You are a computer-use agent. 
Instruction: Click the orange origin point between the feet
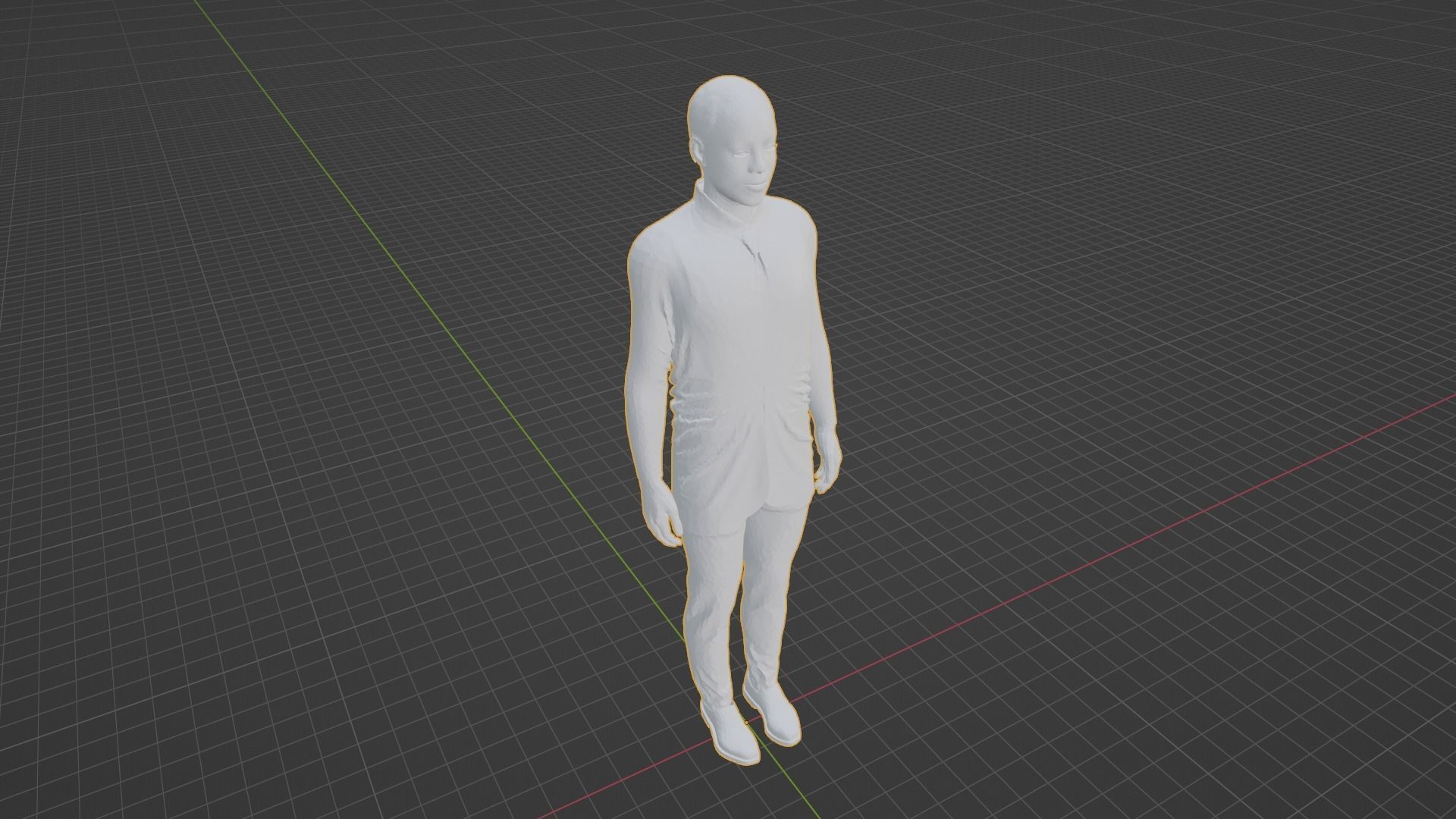pyautogui.click(x=747, y=722)
